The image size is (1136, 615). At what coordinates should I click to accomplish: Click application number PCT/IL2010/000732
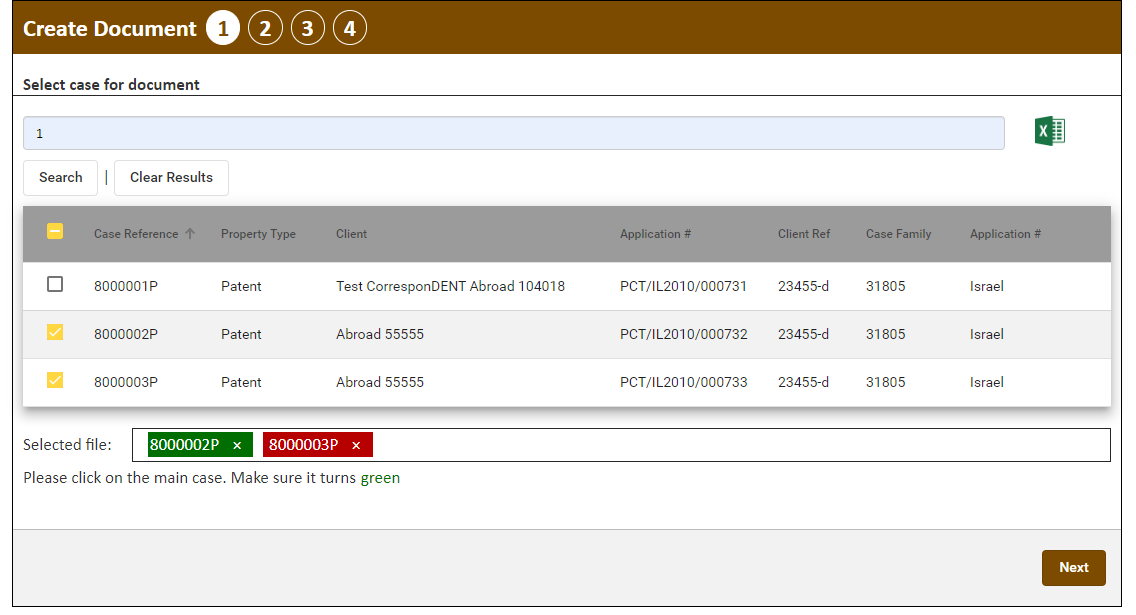pos(683,334)
